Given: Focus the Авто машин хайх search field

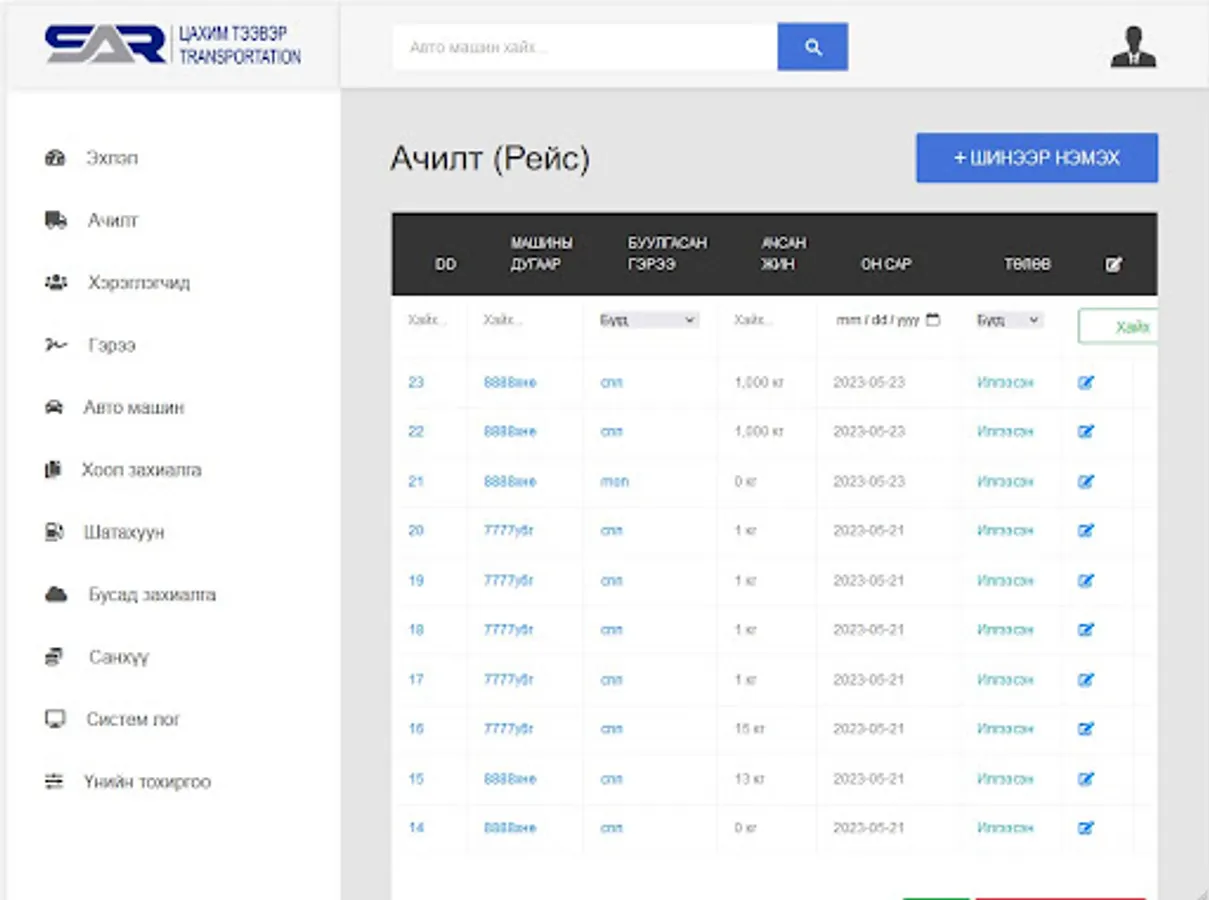Looking at the screenshot, I should pos(585,47).
